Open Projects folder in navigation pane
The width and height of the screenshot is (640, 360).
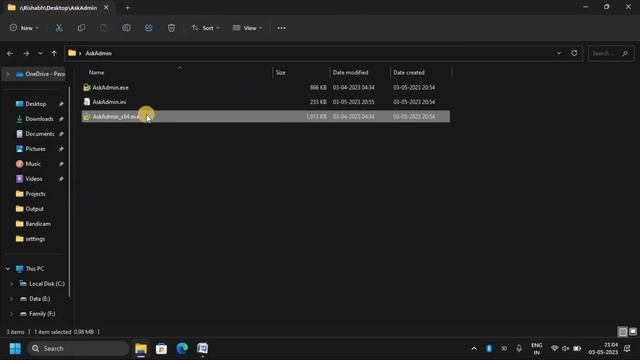35,194
